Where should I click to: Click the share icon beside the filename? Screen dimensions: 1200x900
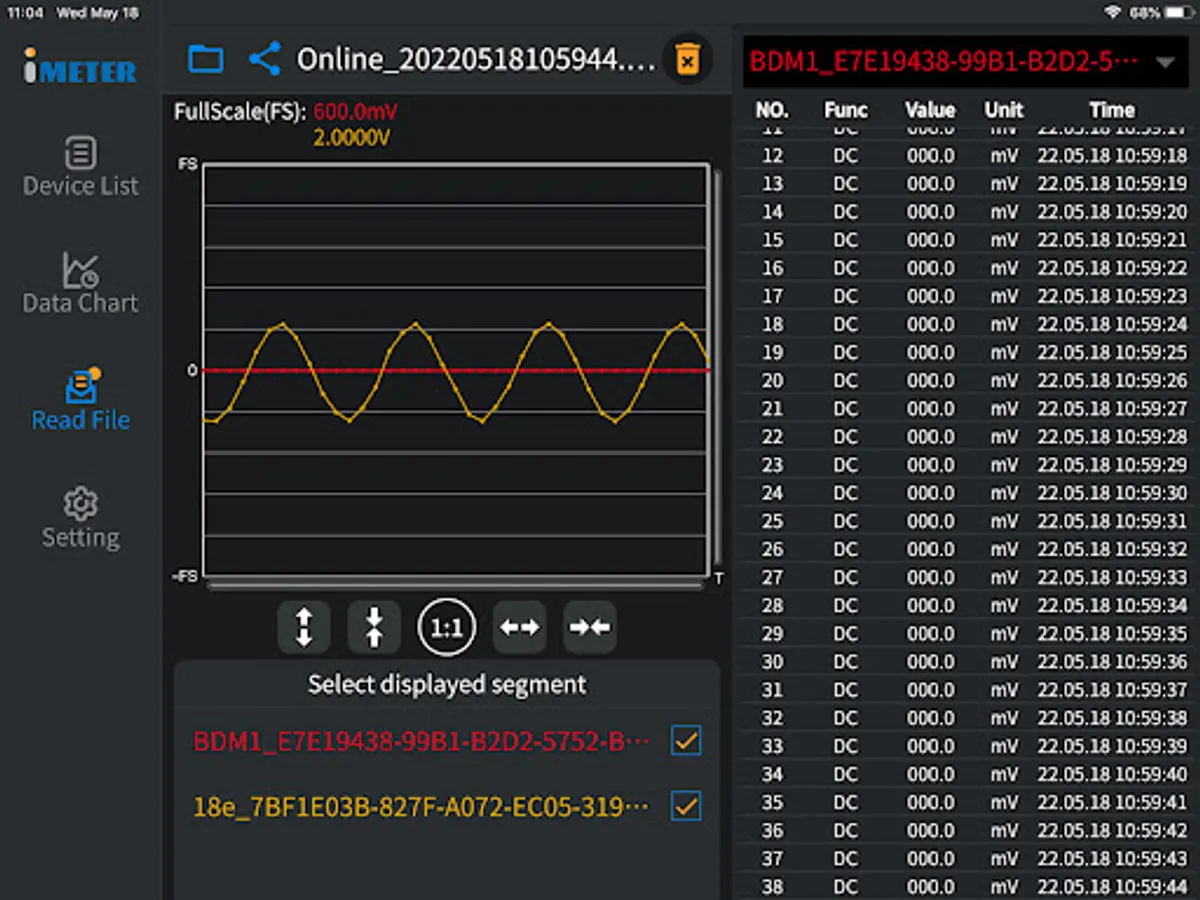(264, 59)
